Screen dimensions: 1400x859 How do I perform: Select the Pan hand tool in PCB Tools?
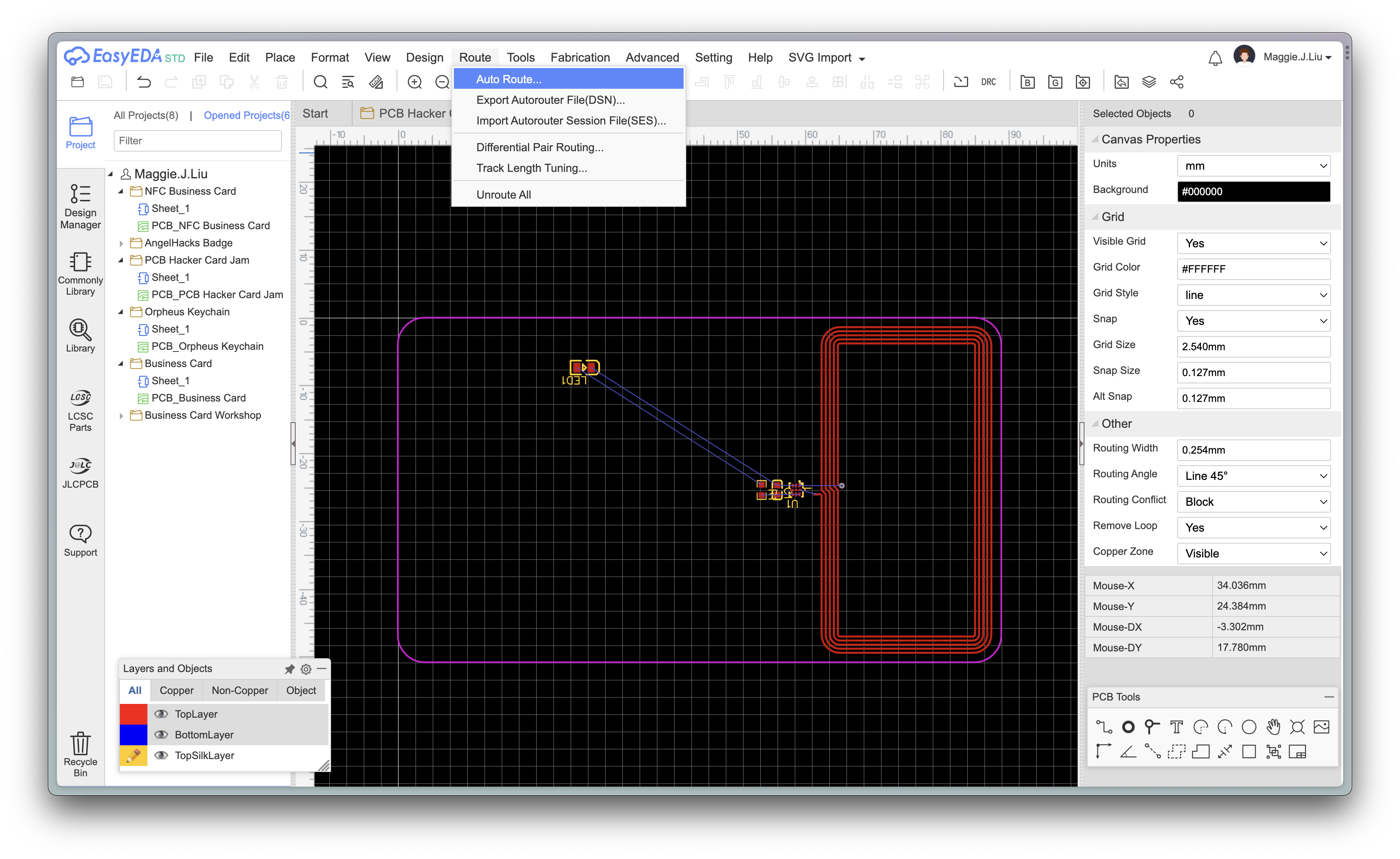click(x=1273, y=727)
